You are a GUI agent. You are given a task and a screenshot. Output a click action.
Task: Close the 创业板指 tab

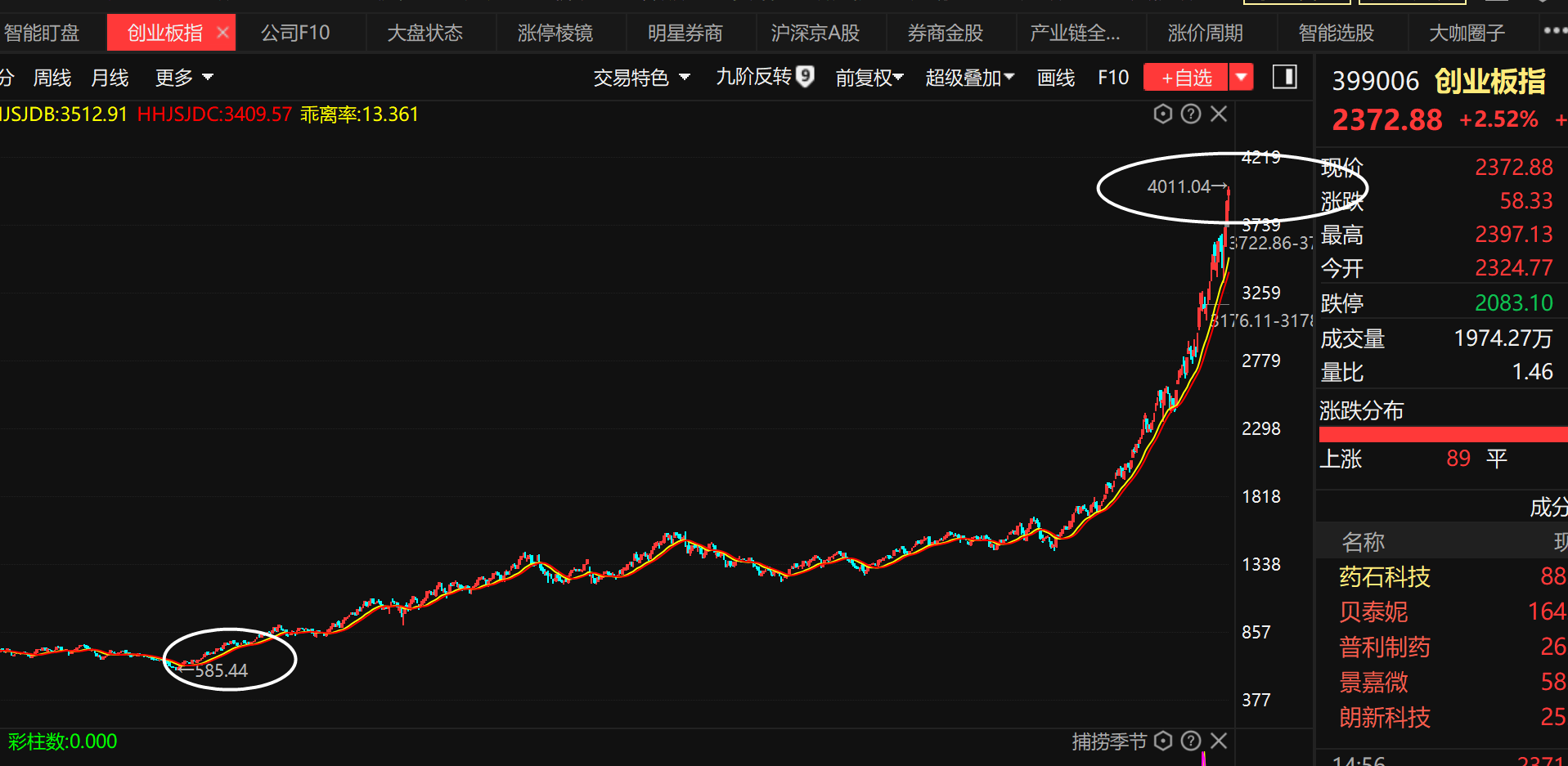click(x=222, y=33)
